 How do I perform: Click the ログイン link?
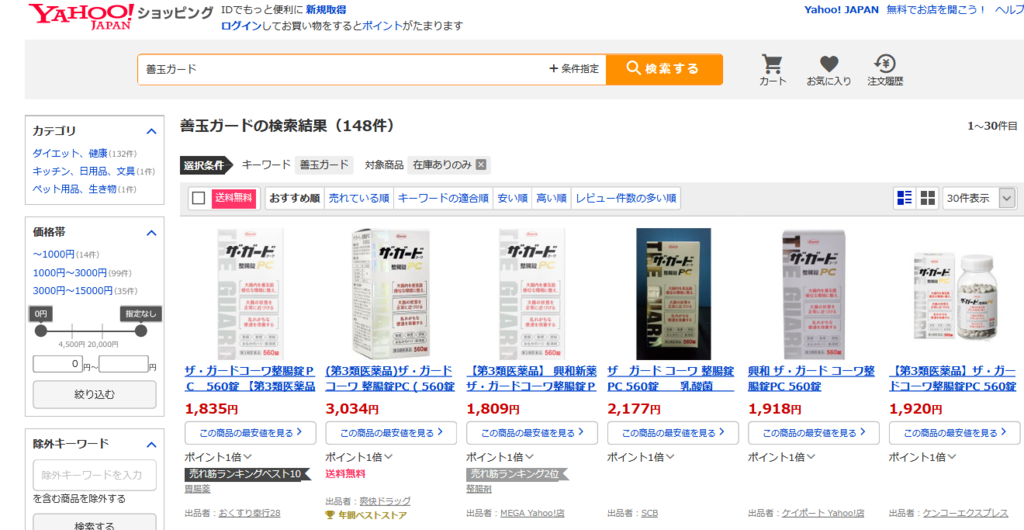coord(241,26)
